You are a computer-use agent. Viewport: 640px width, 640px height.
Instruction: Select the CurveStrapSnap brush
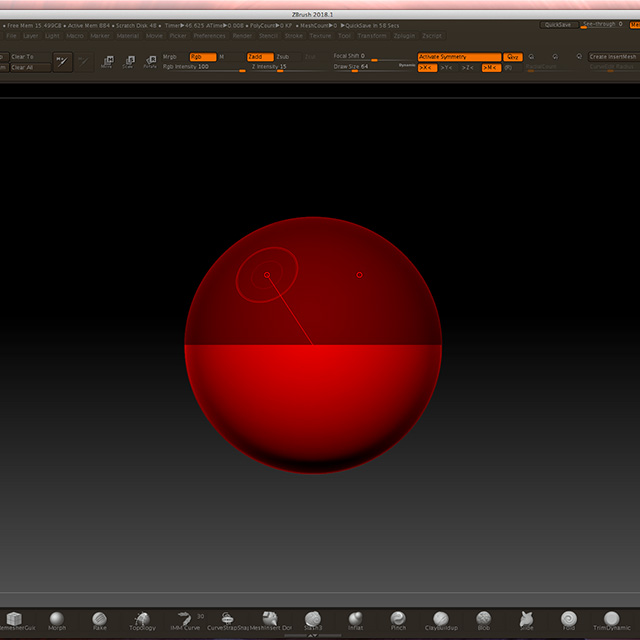pos(228,620)
